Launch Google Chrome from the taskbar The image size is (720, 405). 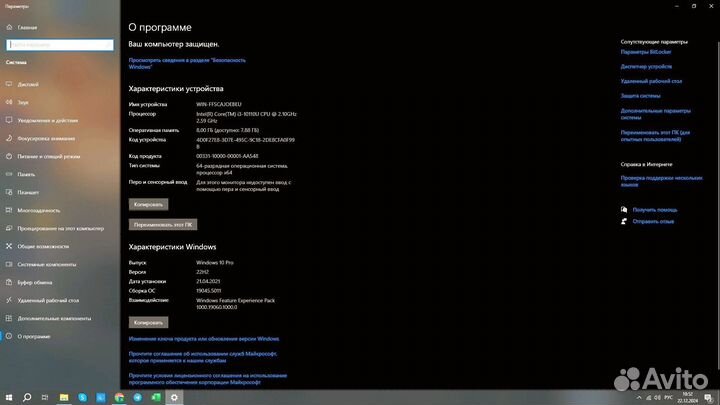tap(119, 397)
